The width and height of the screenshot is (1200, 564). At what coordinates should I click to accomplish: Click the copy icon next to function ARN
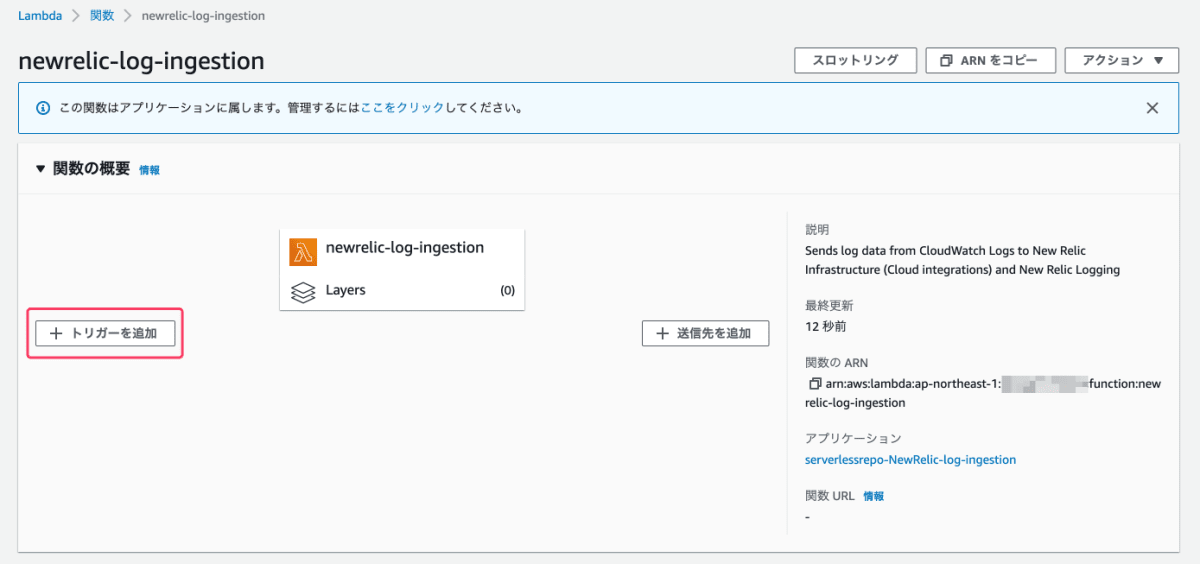click(x=814, y=384)
